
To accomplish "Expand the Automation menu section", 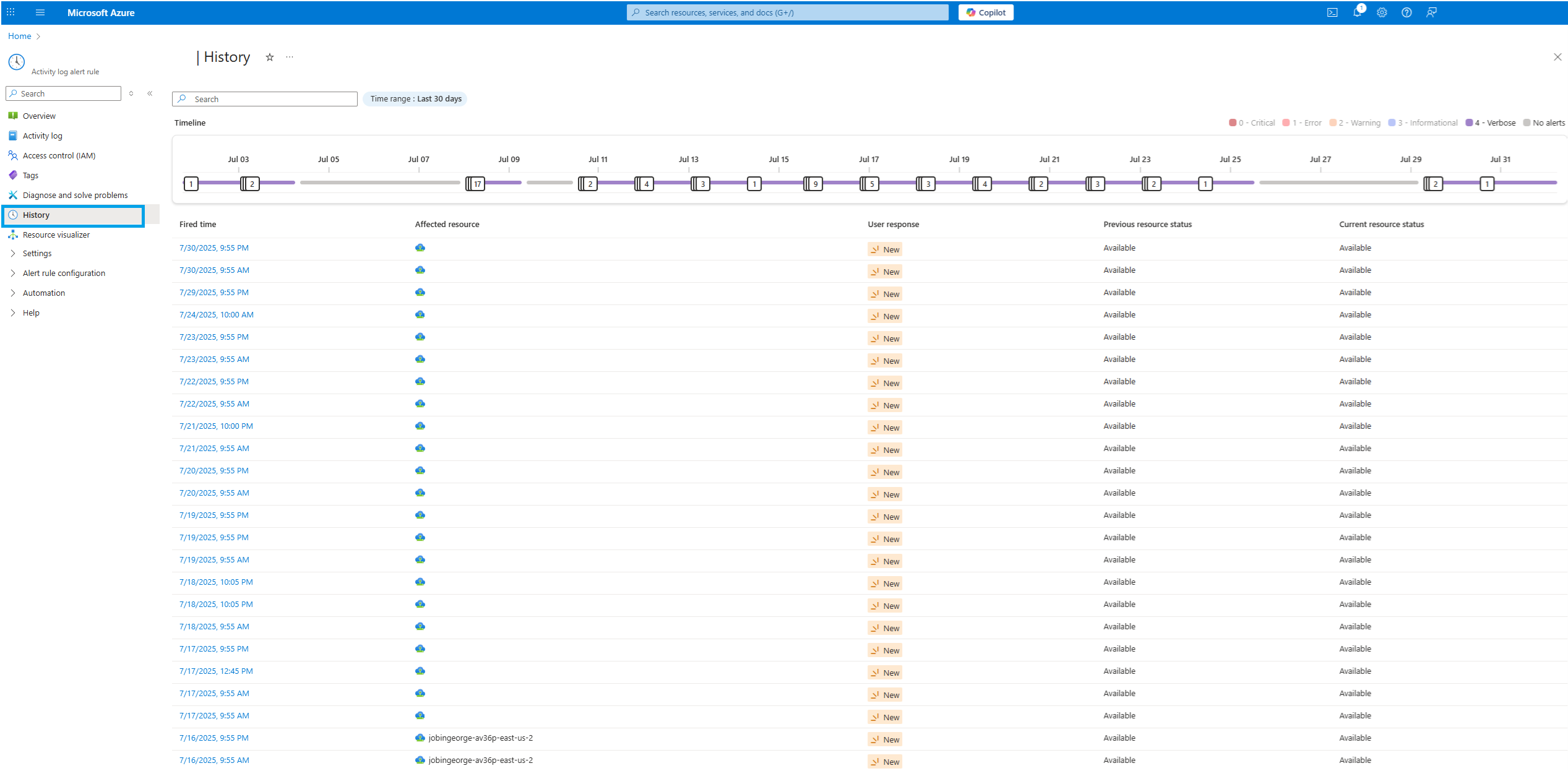I will coord(43,293).
